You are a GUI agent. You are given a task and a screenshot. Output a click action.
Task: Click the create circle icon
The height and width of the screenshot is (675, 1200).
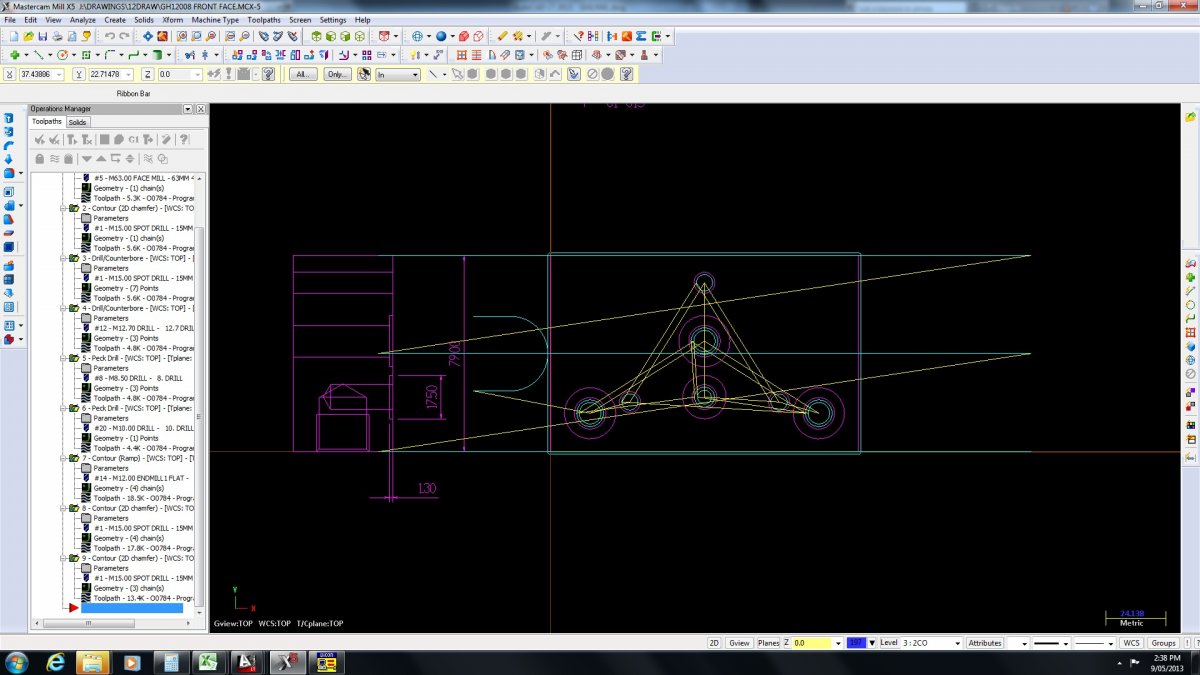[x=62, y=55]
